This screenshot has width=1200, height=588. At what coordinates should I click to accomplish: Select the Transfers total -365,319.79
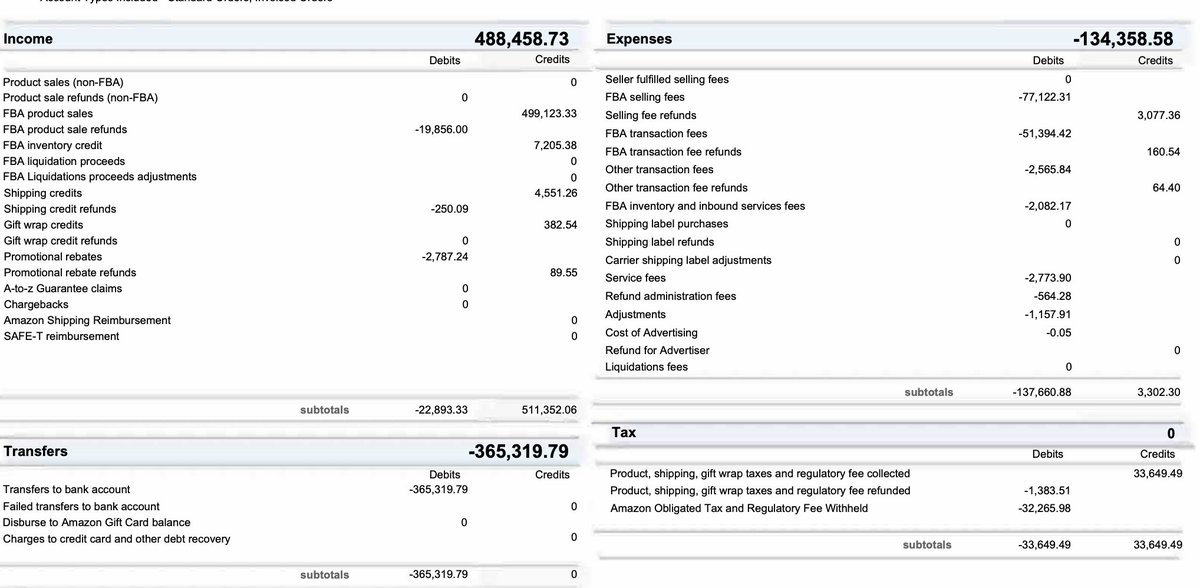click(518, 451)
